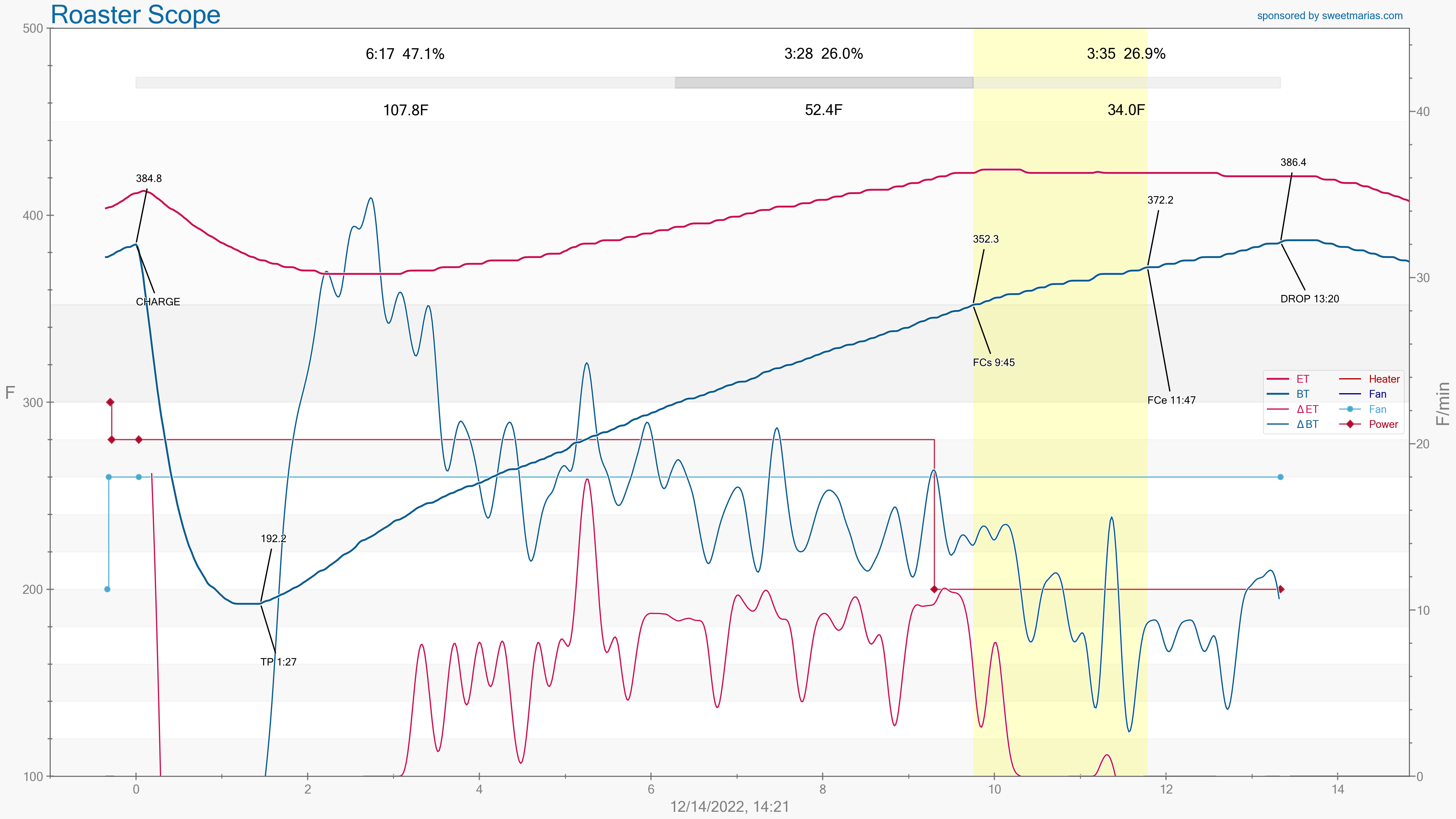Click the 12/14/2022, 14:21 date label
This screenshot has height=819, width=1456.
coord(729,807)
